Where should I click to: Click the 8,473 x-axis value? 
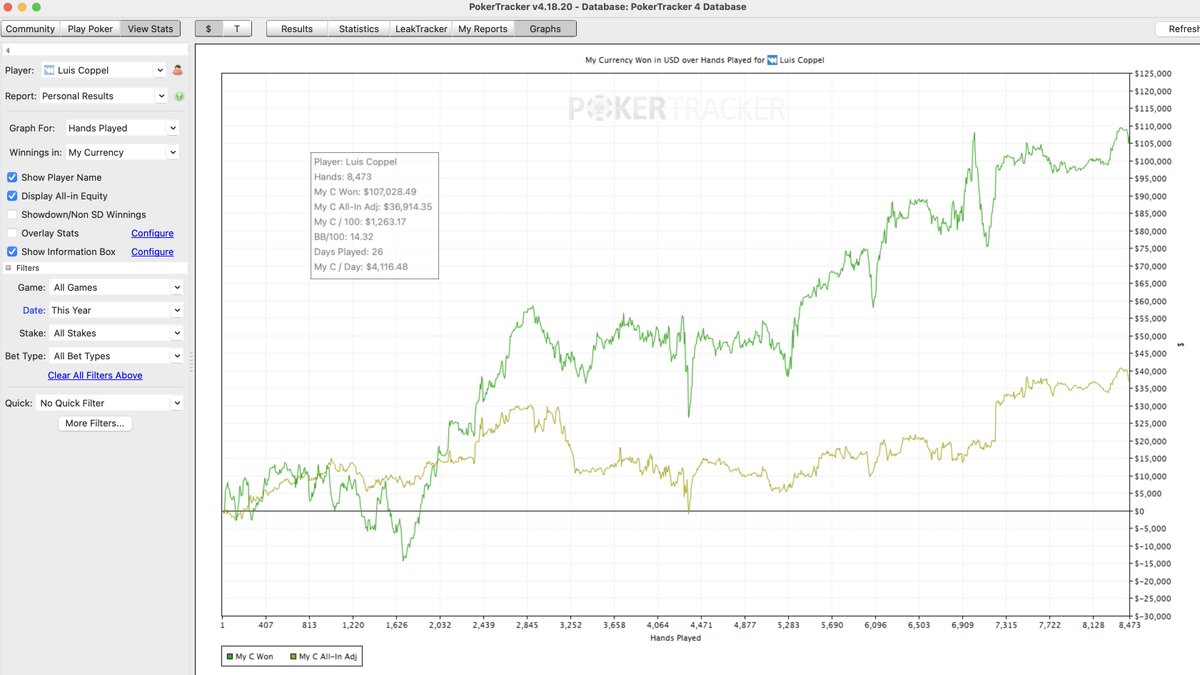click(x=1131, y=625)
